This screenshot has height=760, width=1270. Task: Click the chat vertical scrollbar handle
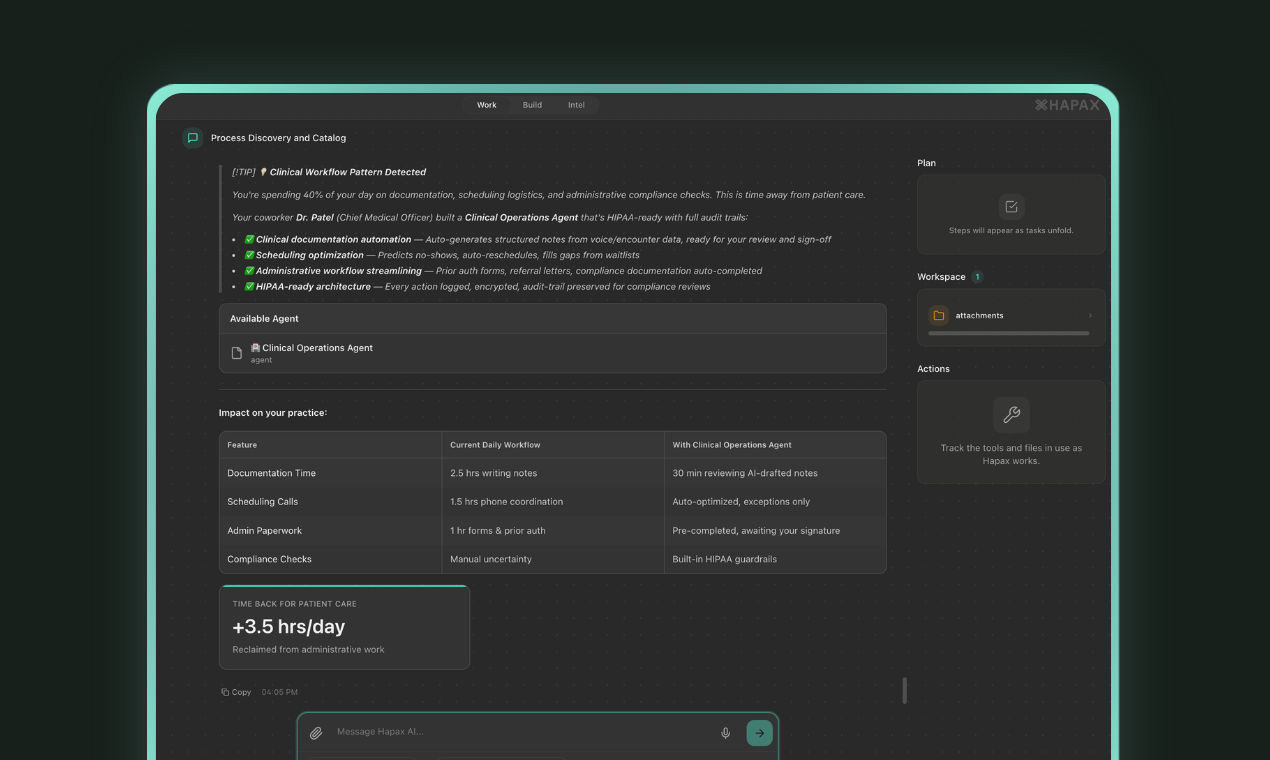[x=905, y=690]
